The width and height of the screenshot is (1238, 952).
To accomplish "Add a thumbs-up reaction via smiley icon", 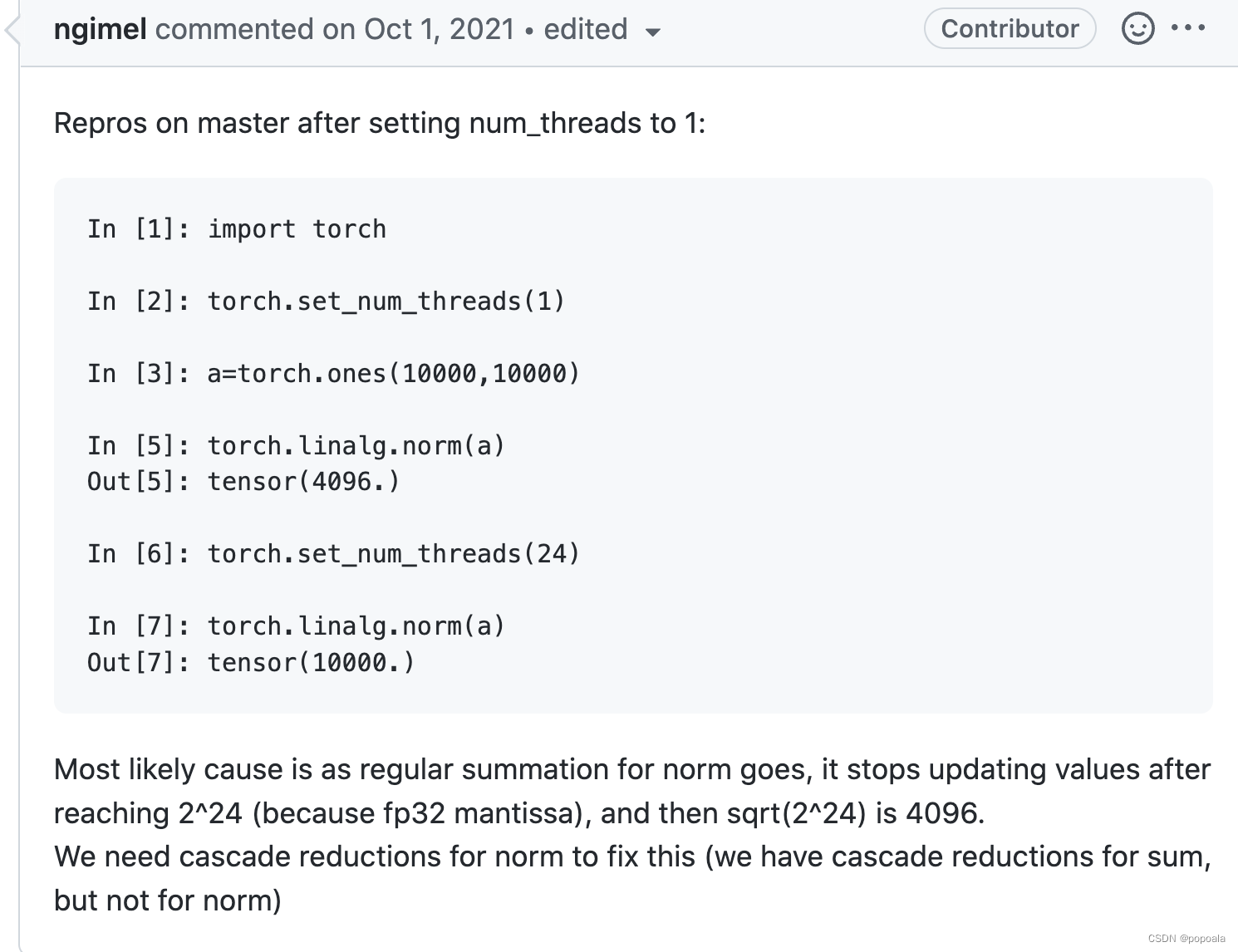I will 1137,27.
